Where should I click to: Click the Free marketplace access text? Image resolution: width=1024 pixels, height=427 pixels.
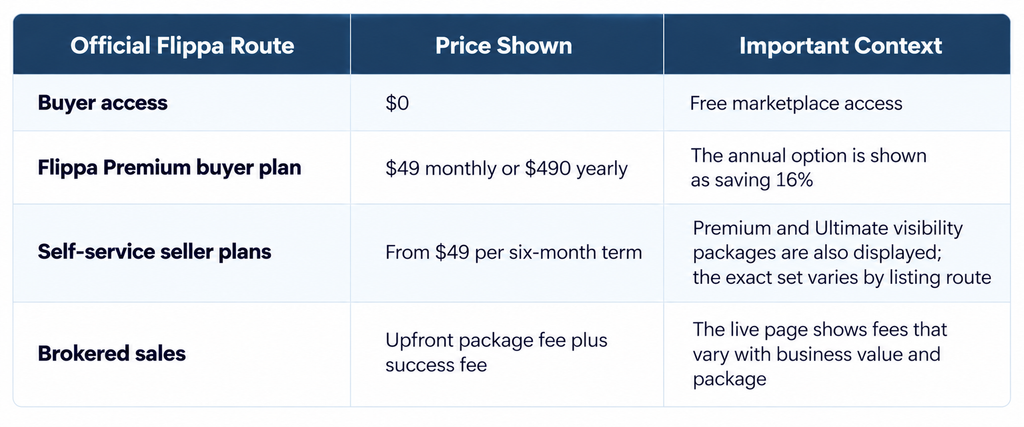tap(796, 103)
